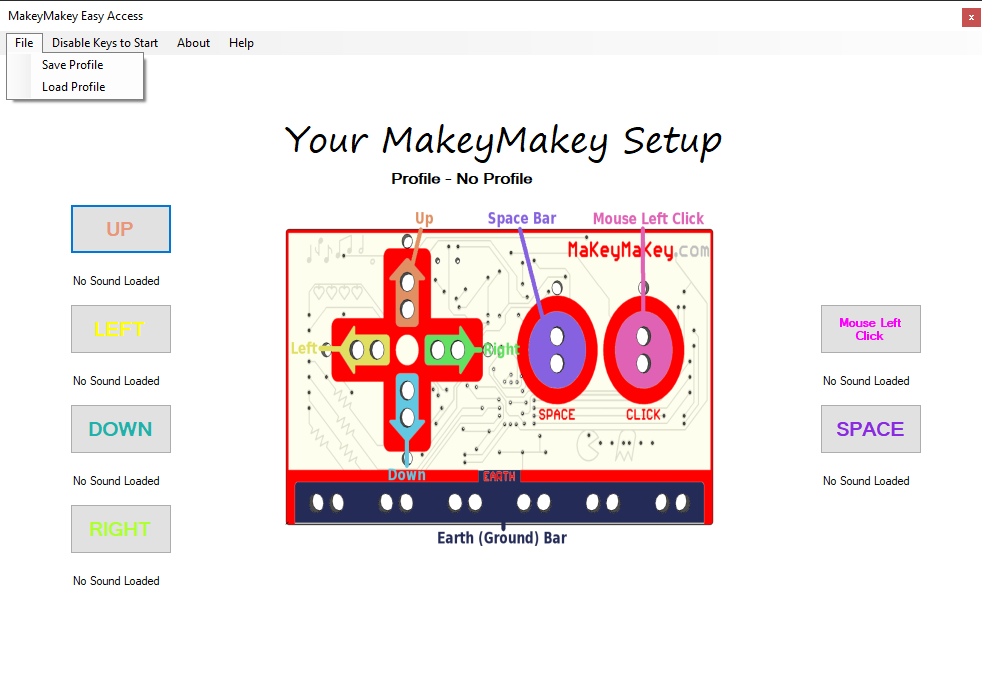
Task: Open the File menu
Action: click(24, 43)
